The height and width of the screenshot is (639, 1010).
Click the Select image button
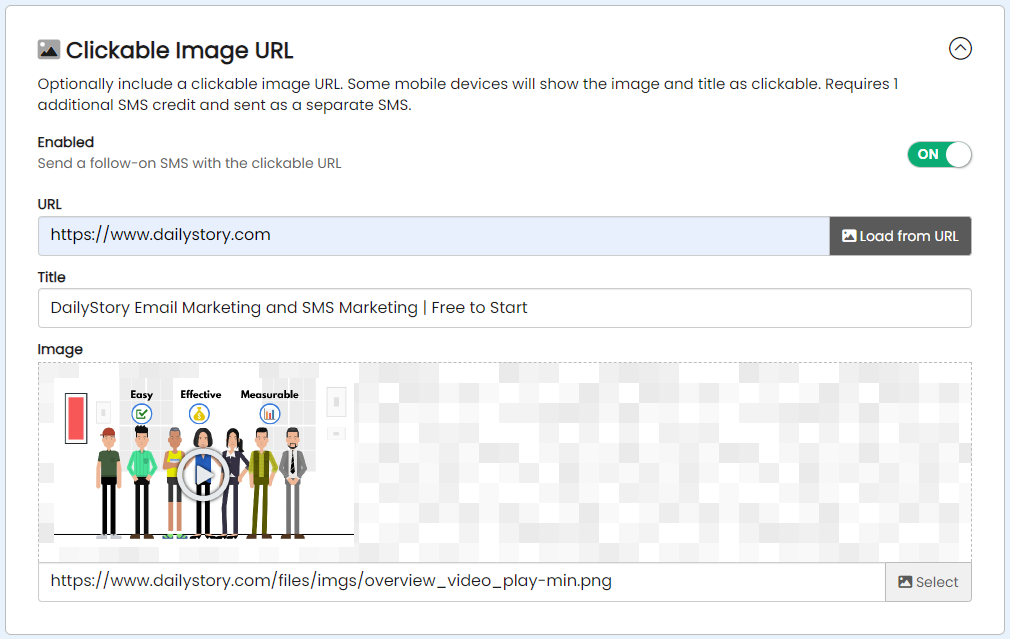tap(928, 582)
